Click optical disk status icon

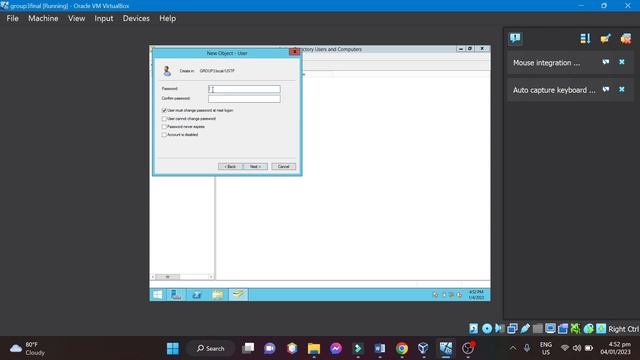tap(487, 329)
